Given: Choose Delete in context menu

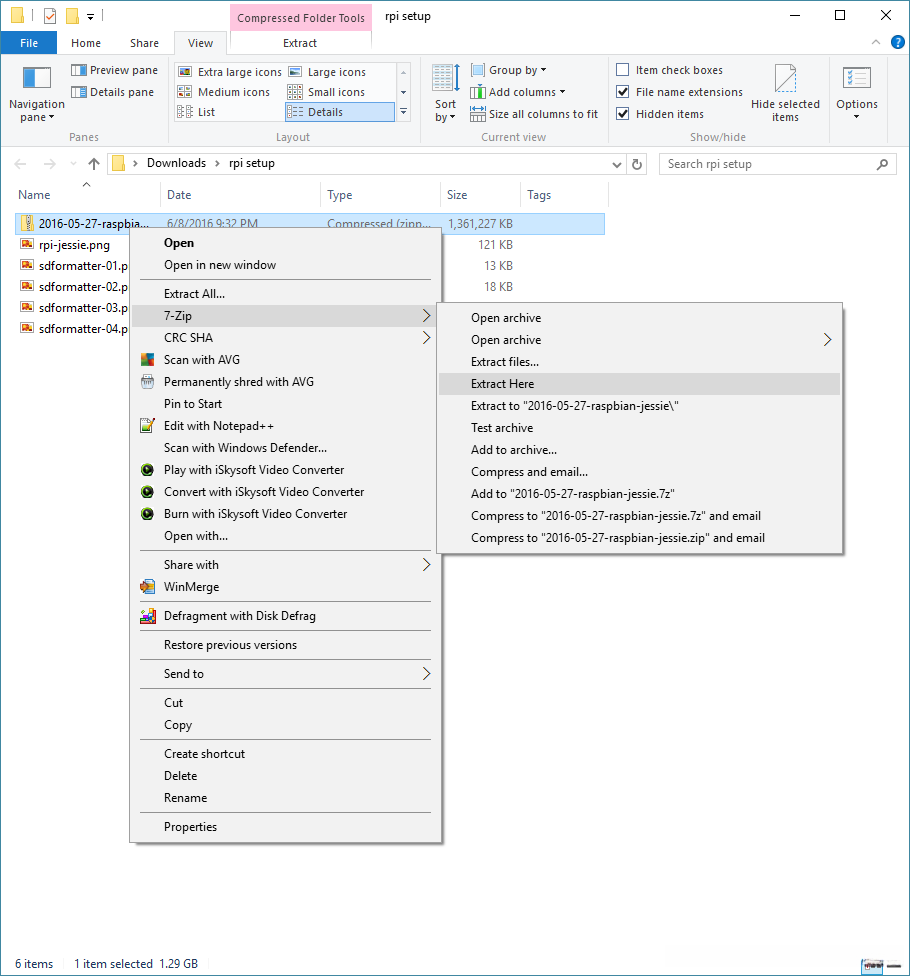Looking at the screenshot, I should [x=285, y=776].
